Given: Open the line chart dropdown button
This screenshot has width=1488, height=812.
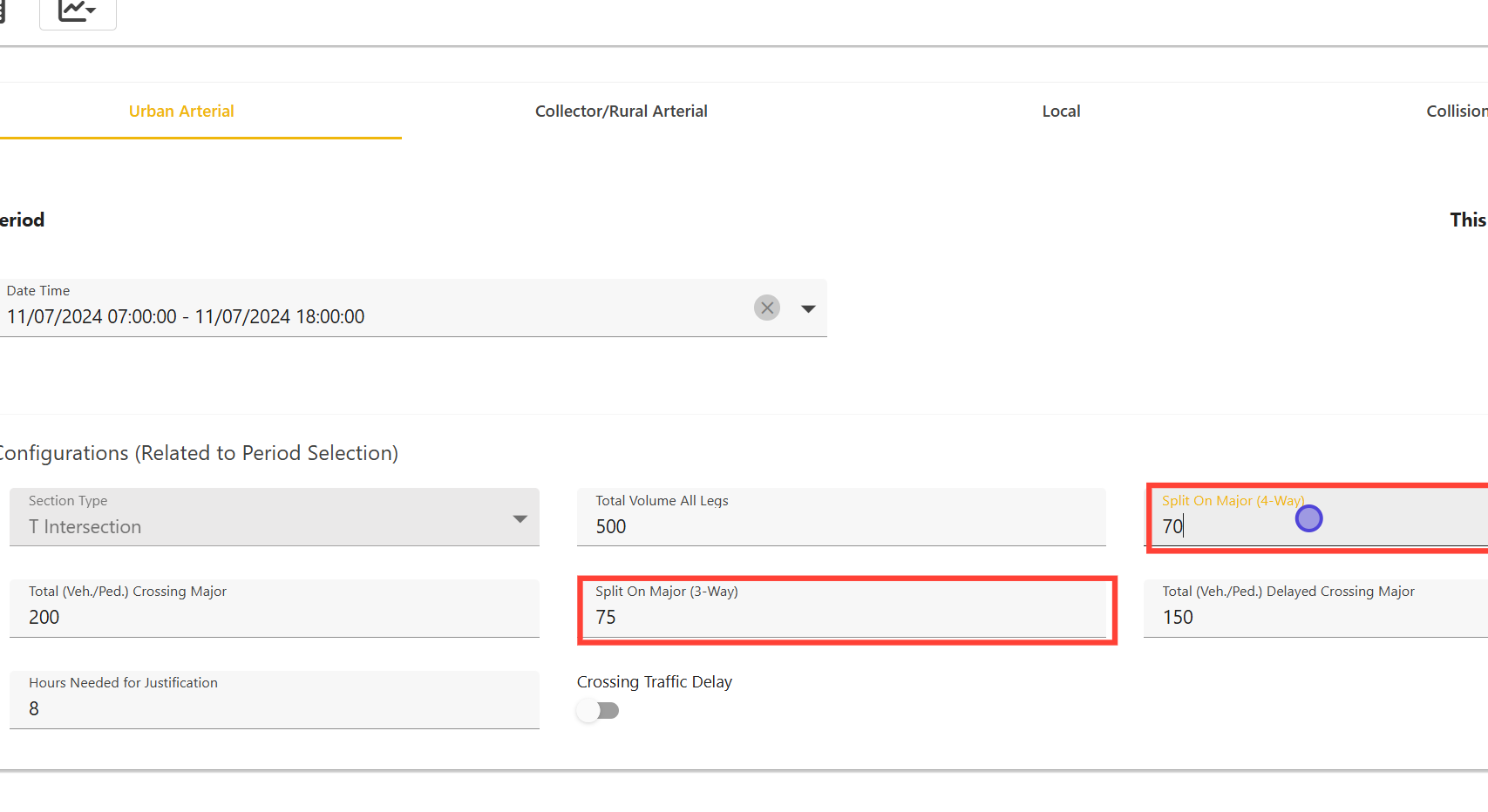Looking at the screenshot, I should pos(78,11).
